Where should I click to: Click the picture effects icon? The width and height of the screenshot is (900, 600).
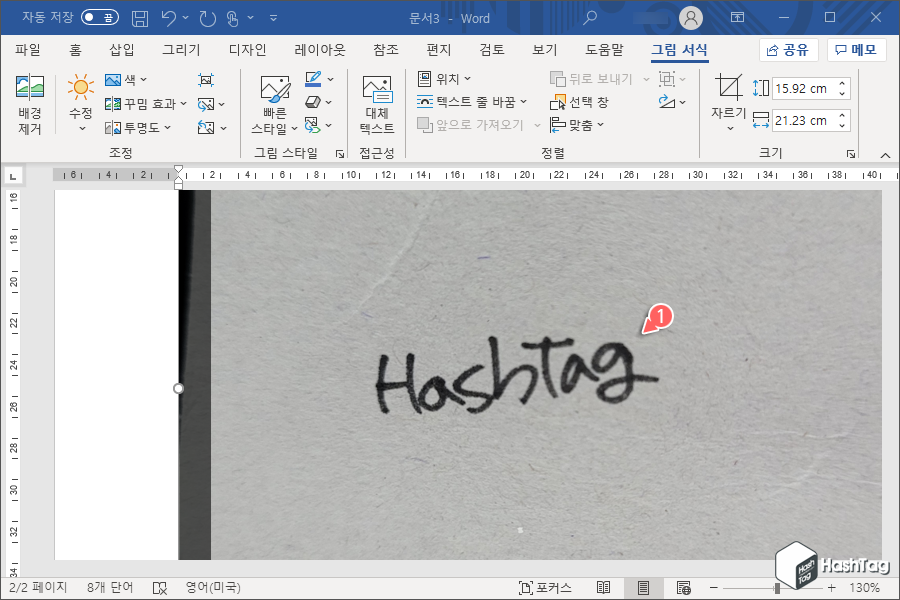point(313,102)
